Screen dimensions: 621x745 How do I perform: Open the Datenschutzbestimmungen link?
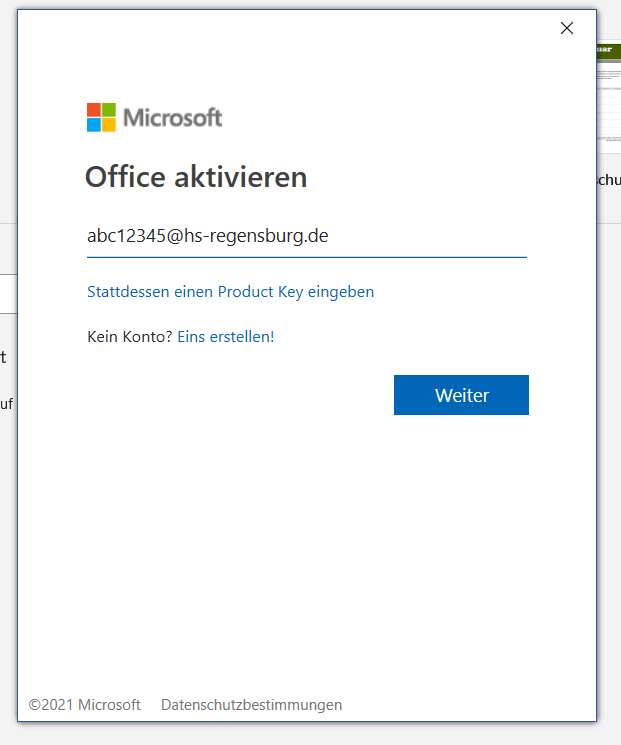pos(251,705)
